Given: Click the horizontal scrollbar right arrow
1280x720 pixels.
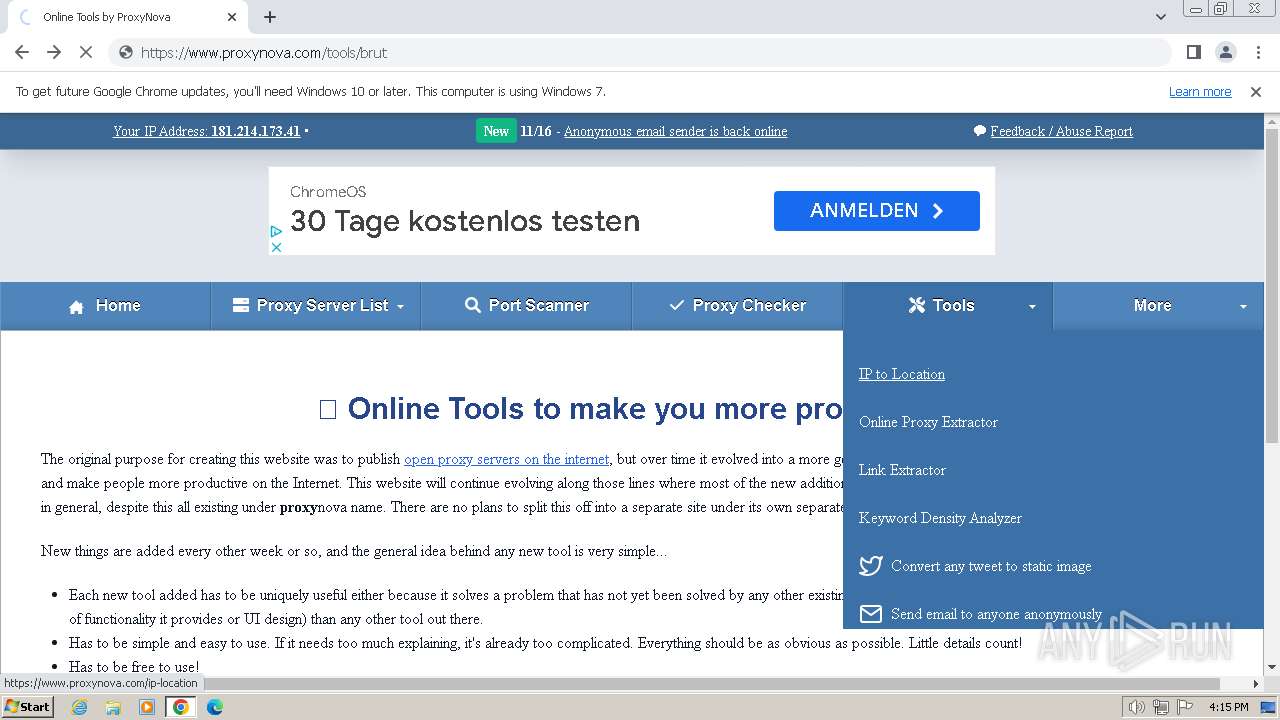Looking at the screenshot, I should (x=1256, y=684).
